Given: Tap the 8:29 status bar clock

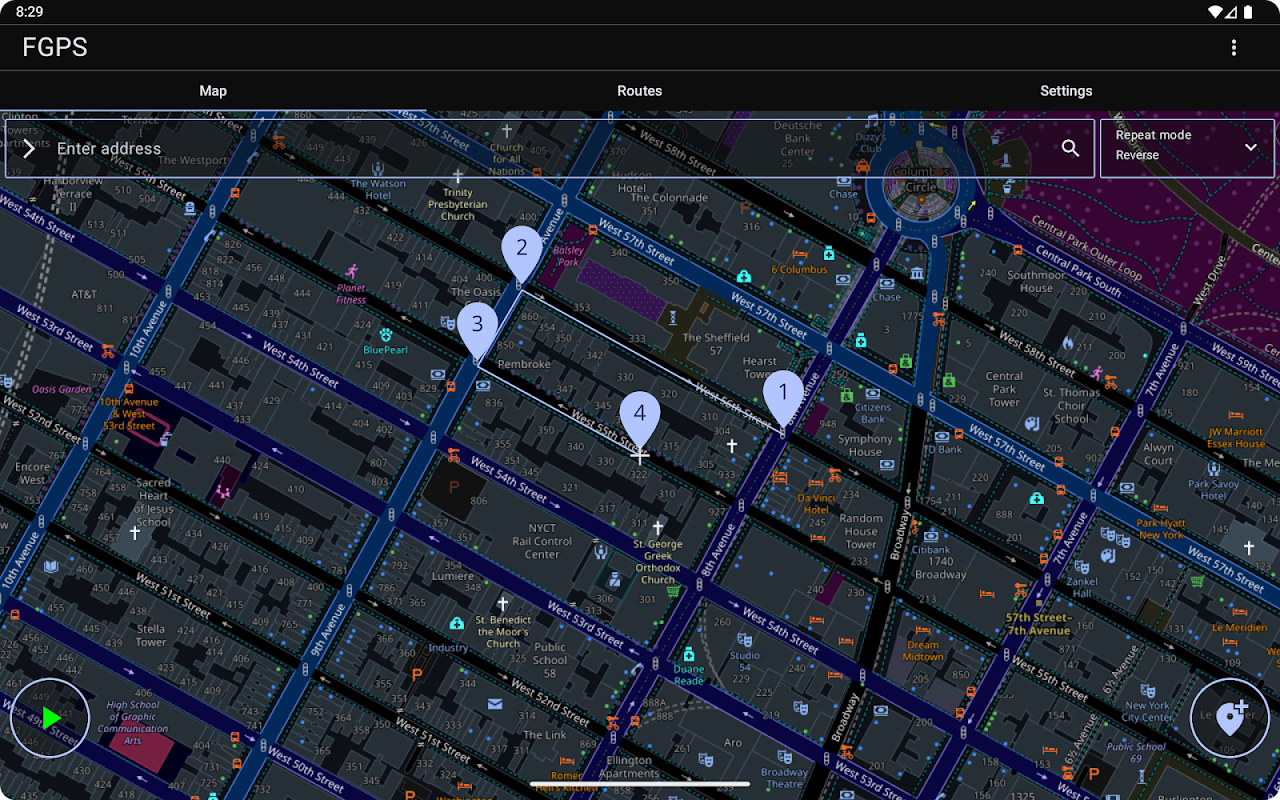Looking at the screenshot, I should pos(30,12).
